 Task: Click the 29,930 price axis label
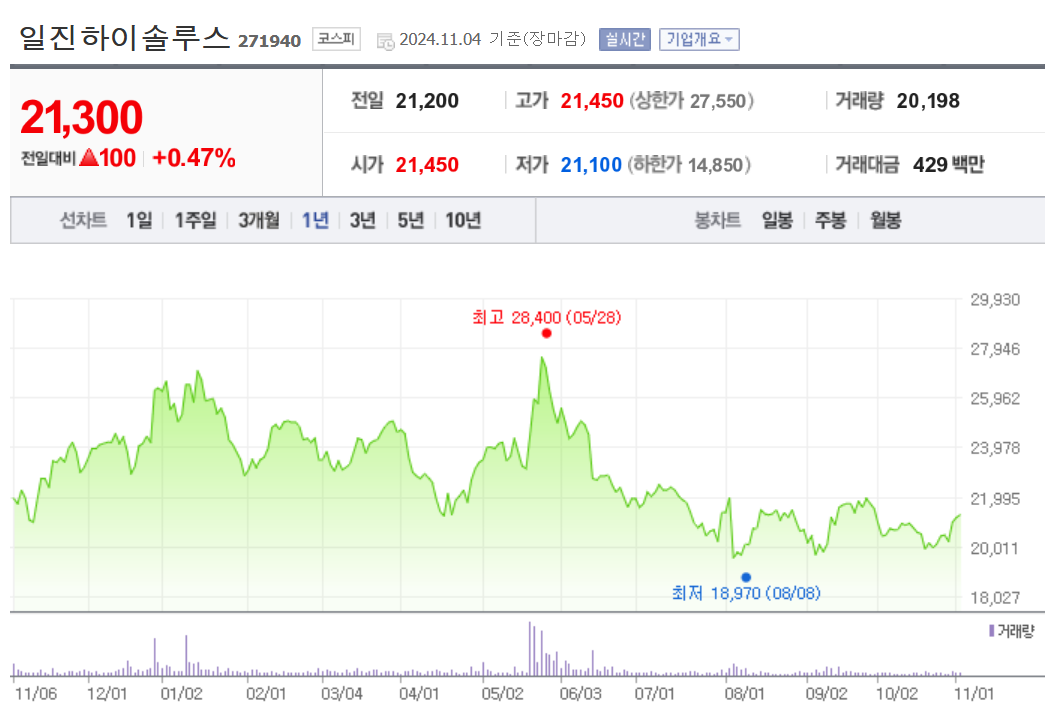click(x=995, y=300)
